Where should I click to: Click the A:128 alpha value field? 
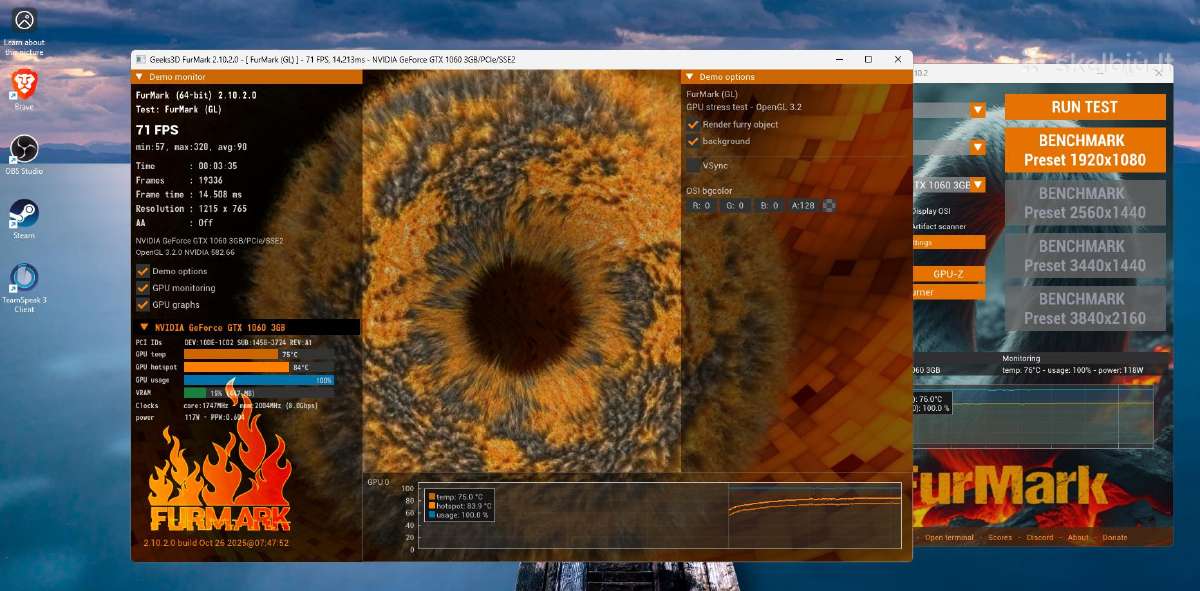803,205
